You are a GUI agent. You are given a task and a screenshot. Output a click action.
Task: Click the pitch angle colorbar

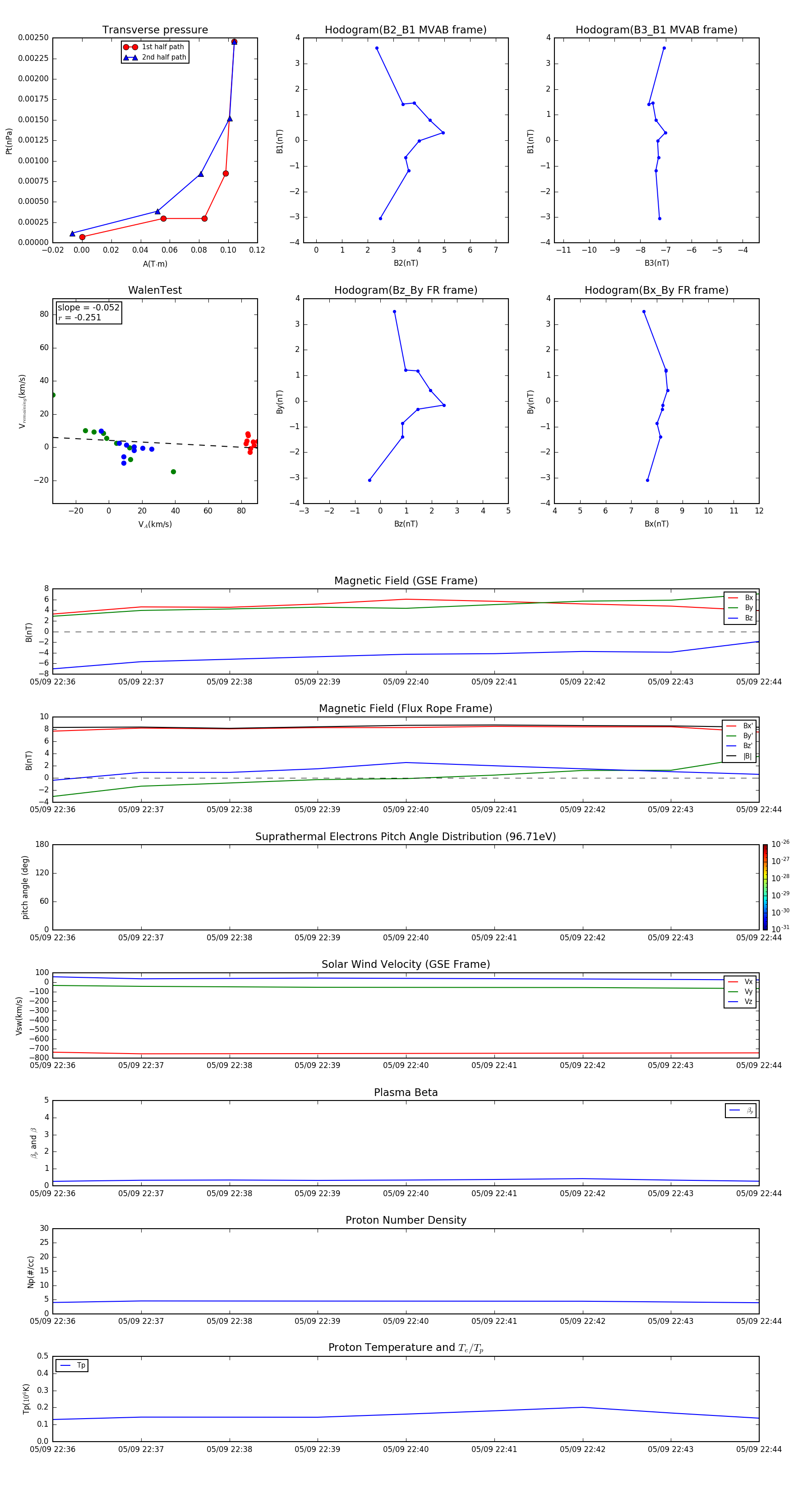765,887
